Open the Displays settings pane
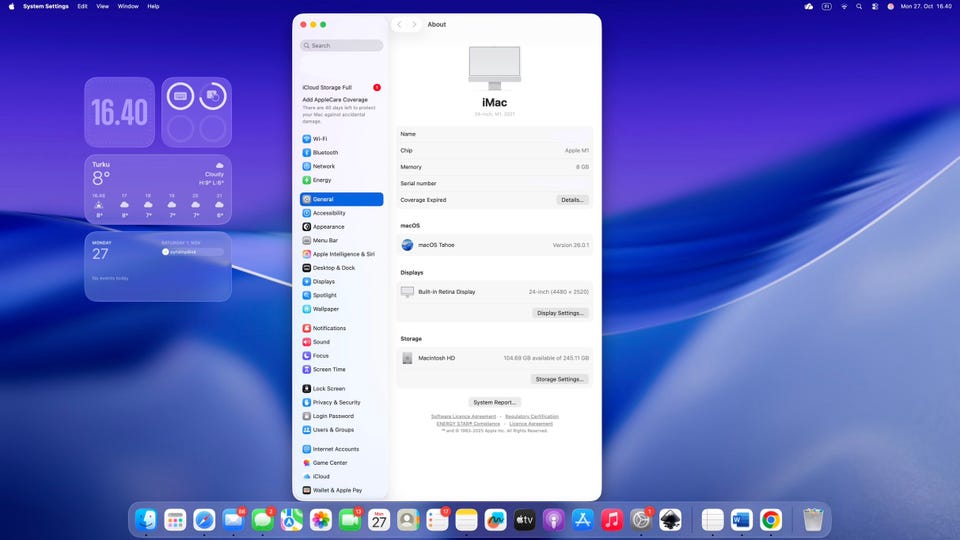The image size is (960, 540). pyautogui.click(x=323, y=282)
